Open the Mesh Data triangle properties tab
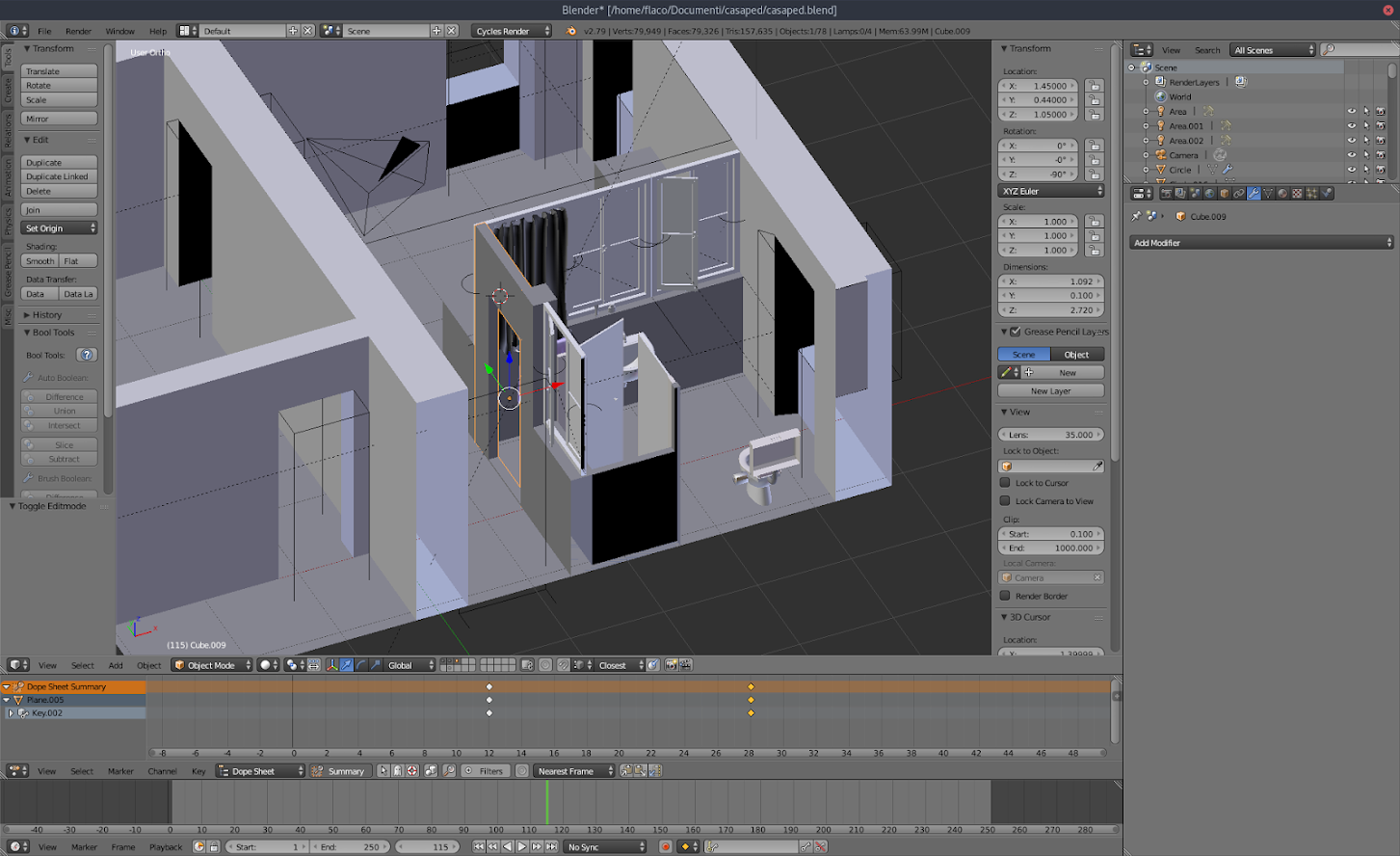This screenshot has height=856, width=1400. [x=1268, y=193]
